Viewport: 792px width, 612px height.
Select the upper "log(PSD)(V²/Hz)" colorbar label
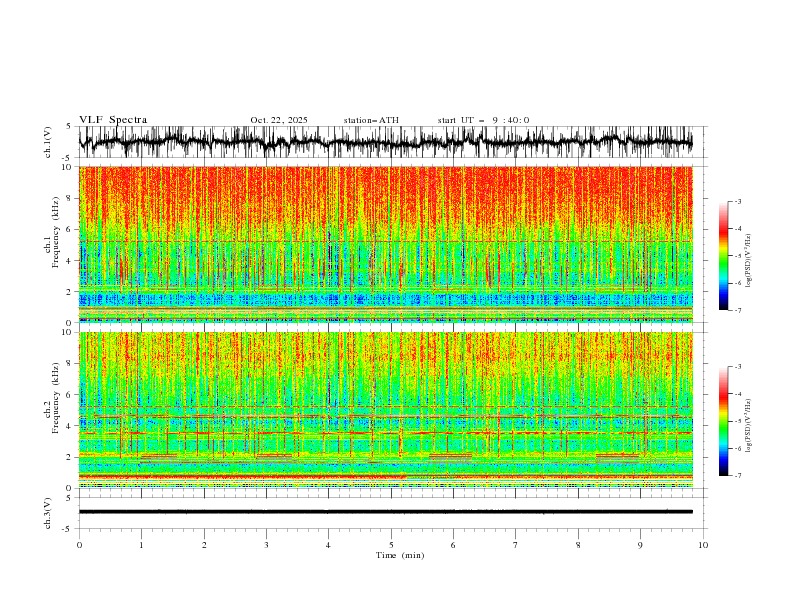pyautogui.click(x=748, y=261)
